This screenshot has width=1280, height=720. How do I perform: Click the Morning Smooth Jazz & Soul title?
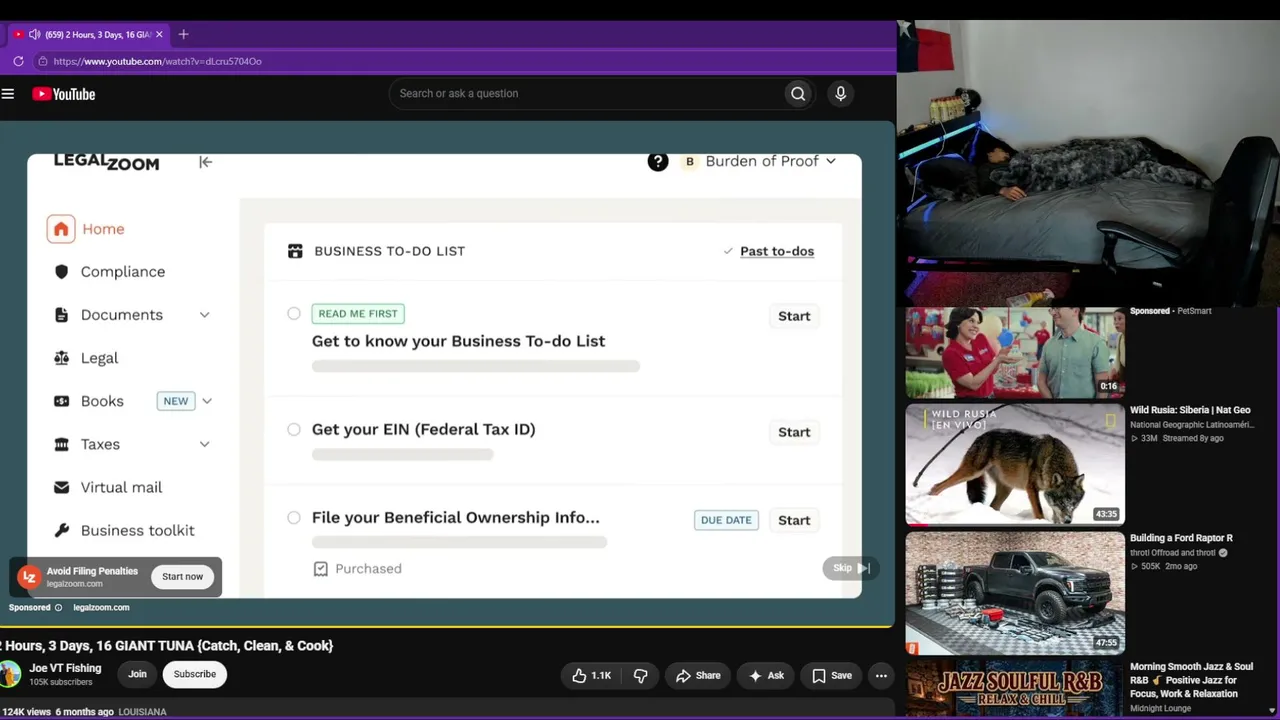pyautogui.click(x=1191, y=680)
